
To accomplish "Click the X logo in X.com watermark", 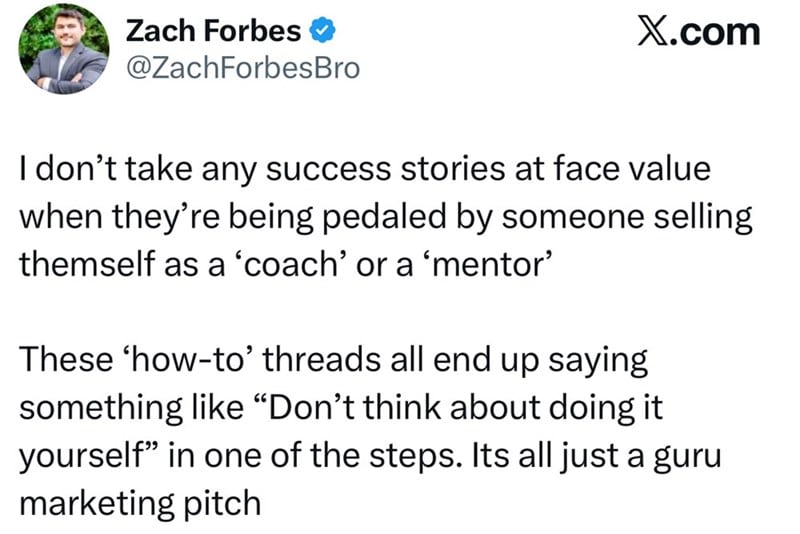I will pos(652,32).
